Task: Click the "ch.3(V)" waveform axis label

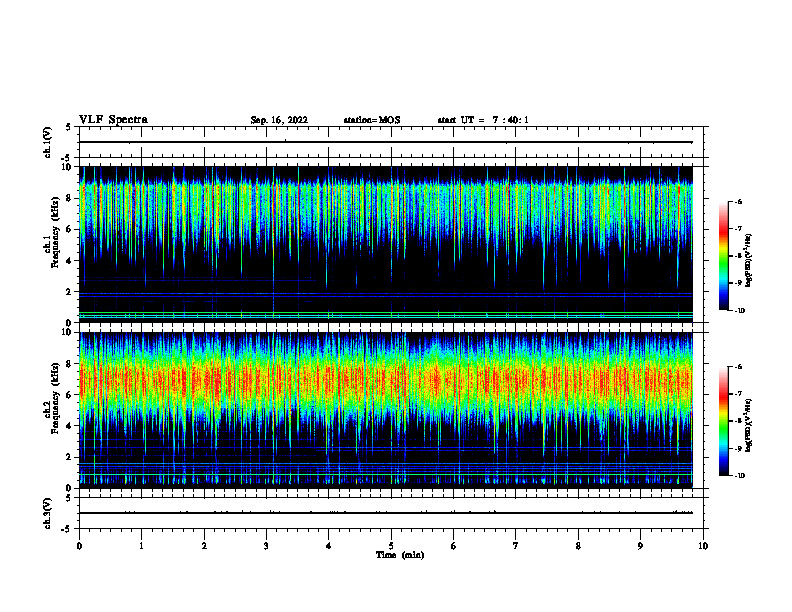Action: pos(48,513)
